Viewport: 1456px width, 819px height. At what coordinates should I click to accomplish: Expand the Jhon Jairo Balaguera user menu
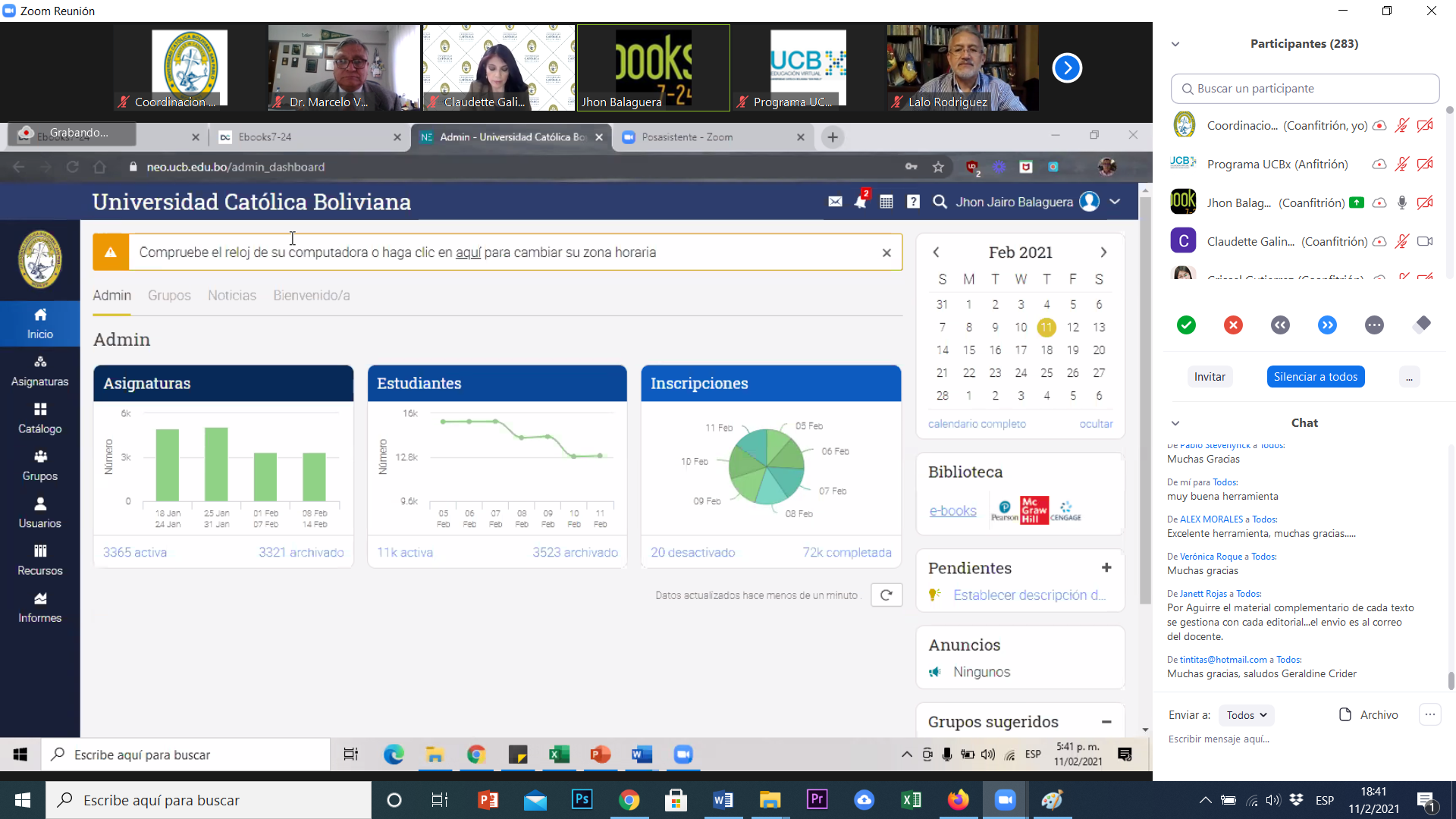(1115, 202)
